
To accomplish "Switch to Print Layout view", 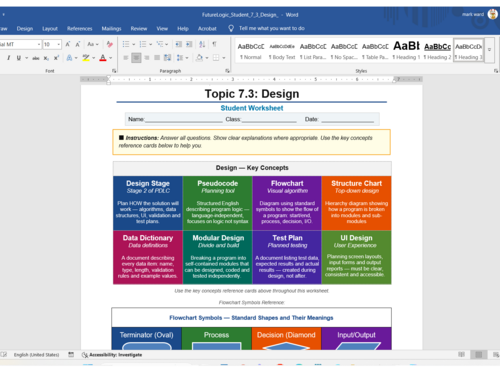I will click(x=479, y=354).
